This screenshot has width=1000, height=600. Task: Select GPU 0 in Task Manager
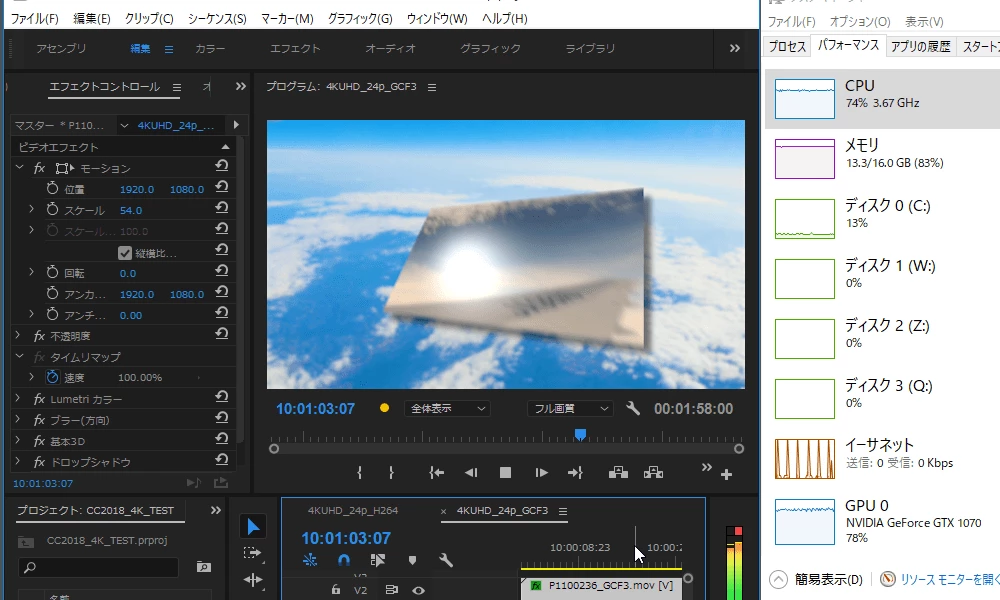pyautogui.click(x=882, y=521)
